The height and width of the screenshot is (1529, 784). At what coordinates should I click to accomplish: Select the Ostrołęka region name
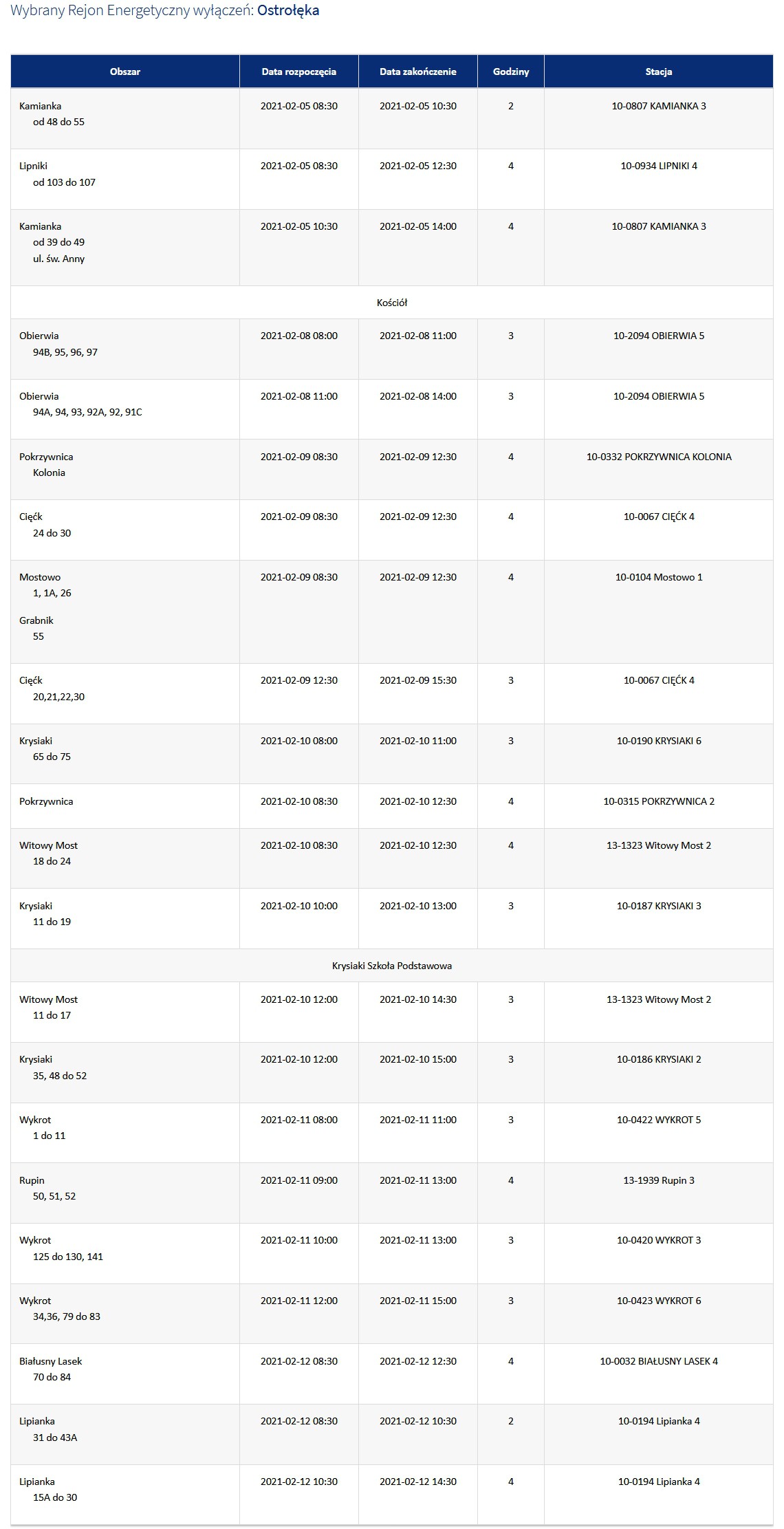[288, 11]
